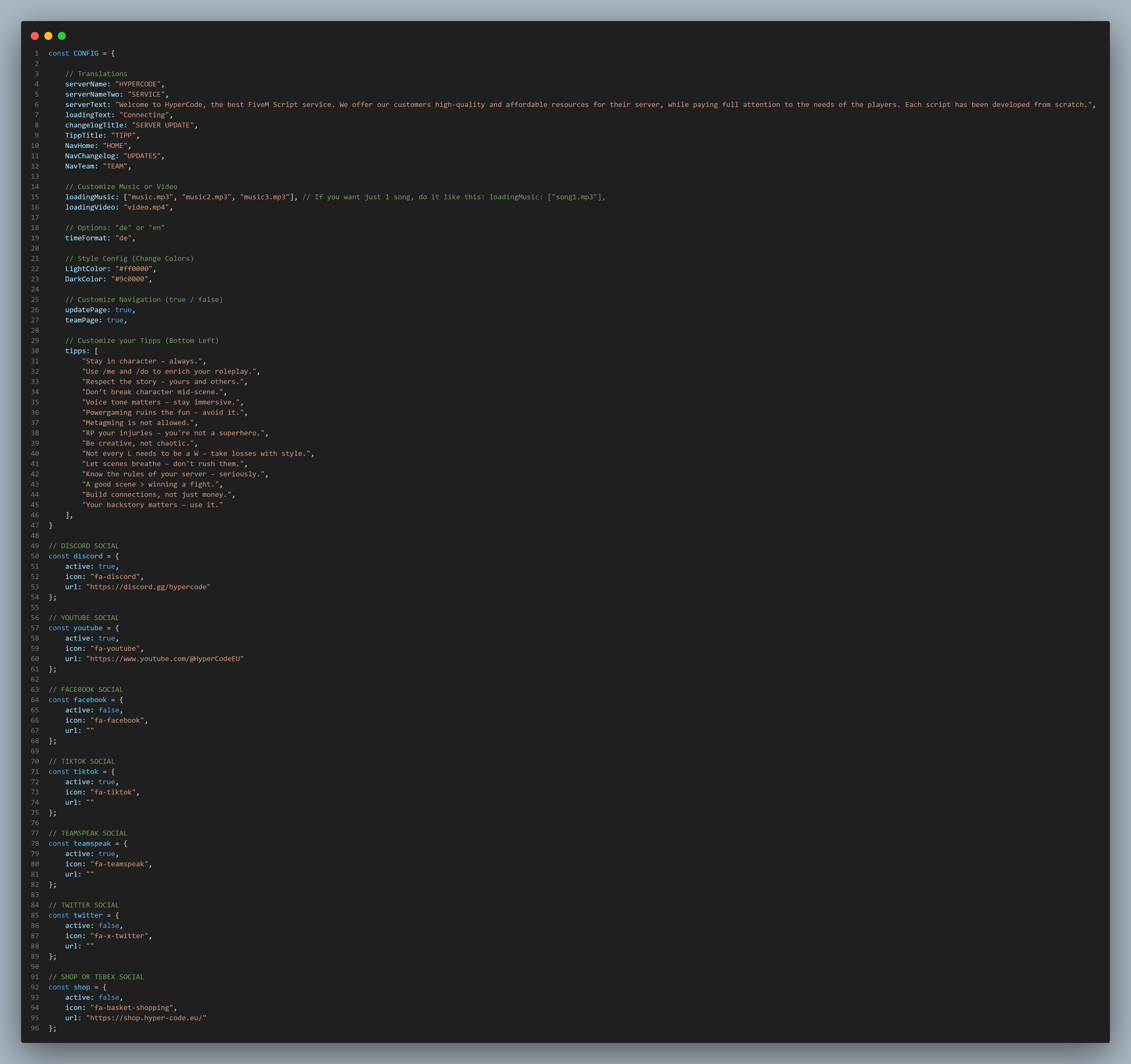
Task: Click the red close window dot
Action: click(35, 36)
